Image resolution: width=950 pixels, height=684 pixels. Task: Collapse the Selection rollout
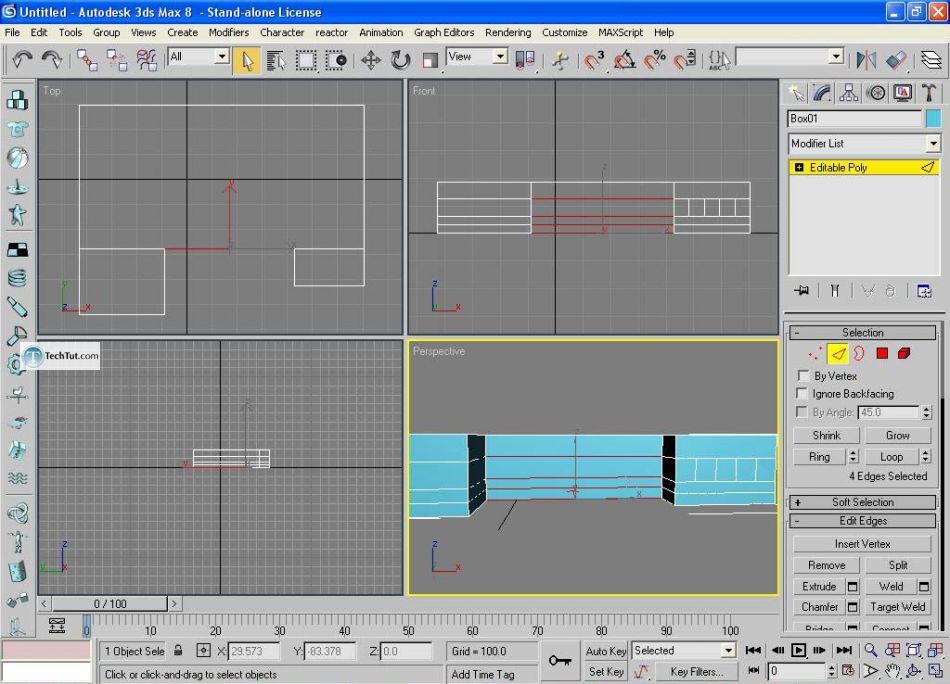(863, 333)
